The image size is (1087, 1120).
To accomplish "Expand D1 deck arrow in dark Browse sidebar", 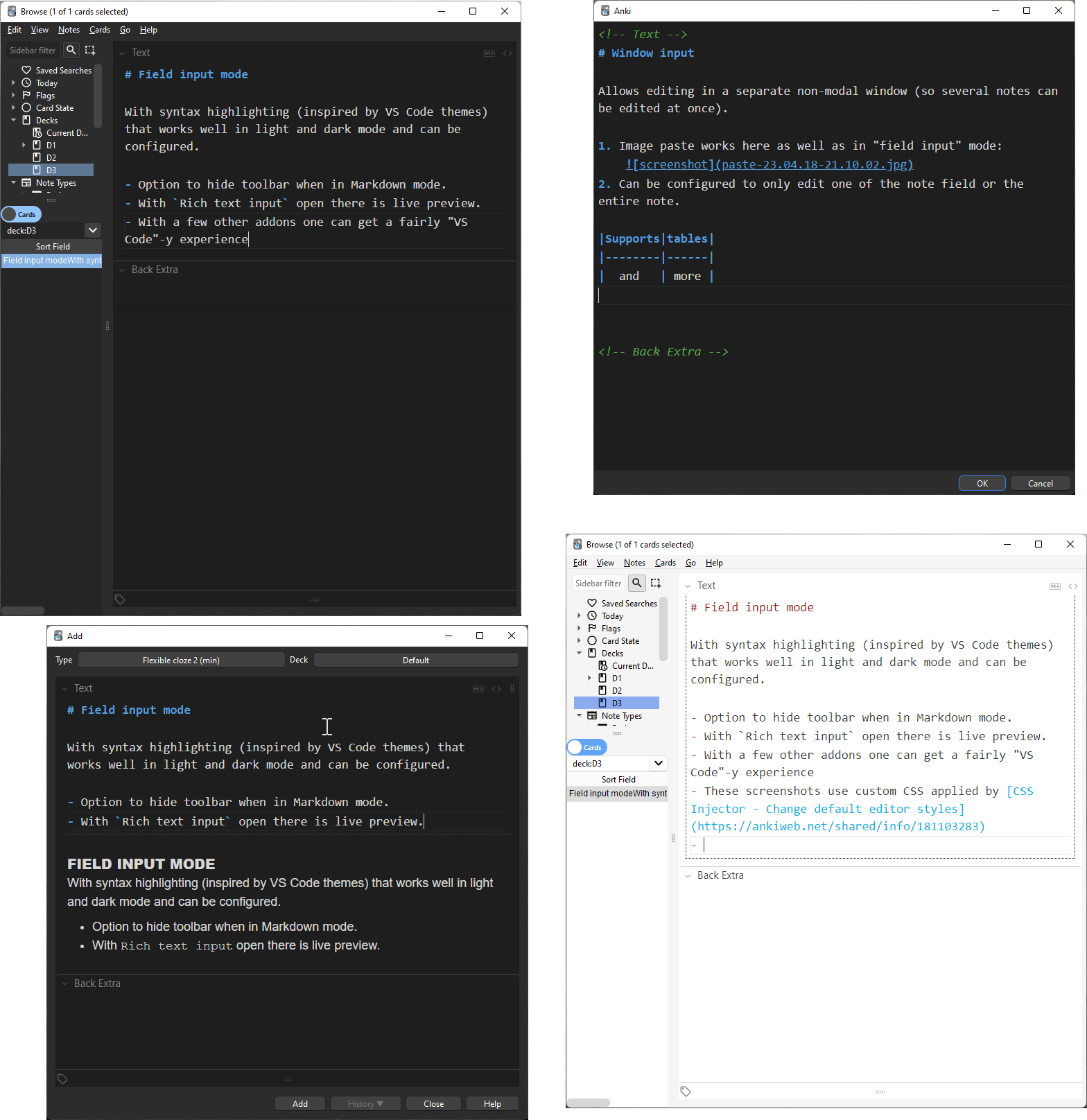I will (24, 145).
